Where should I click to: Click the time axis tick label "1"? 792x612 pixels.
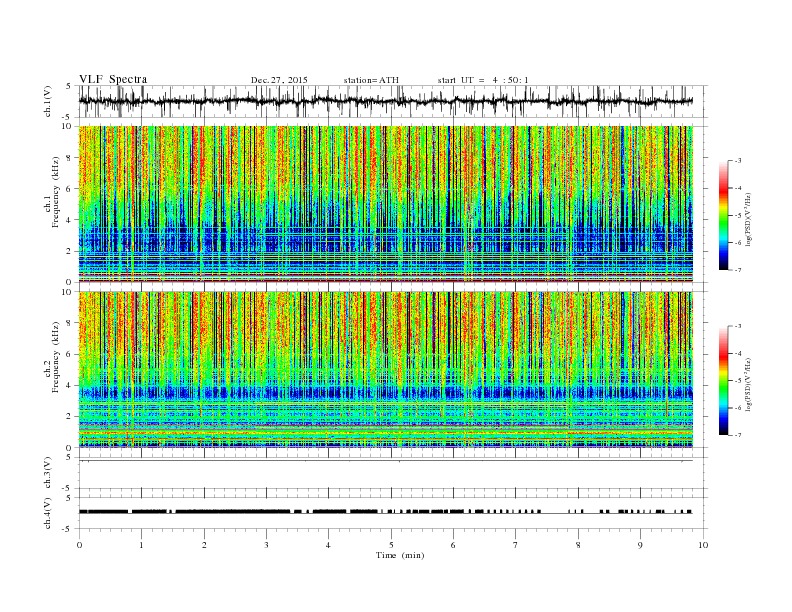[x=141, y=545]
